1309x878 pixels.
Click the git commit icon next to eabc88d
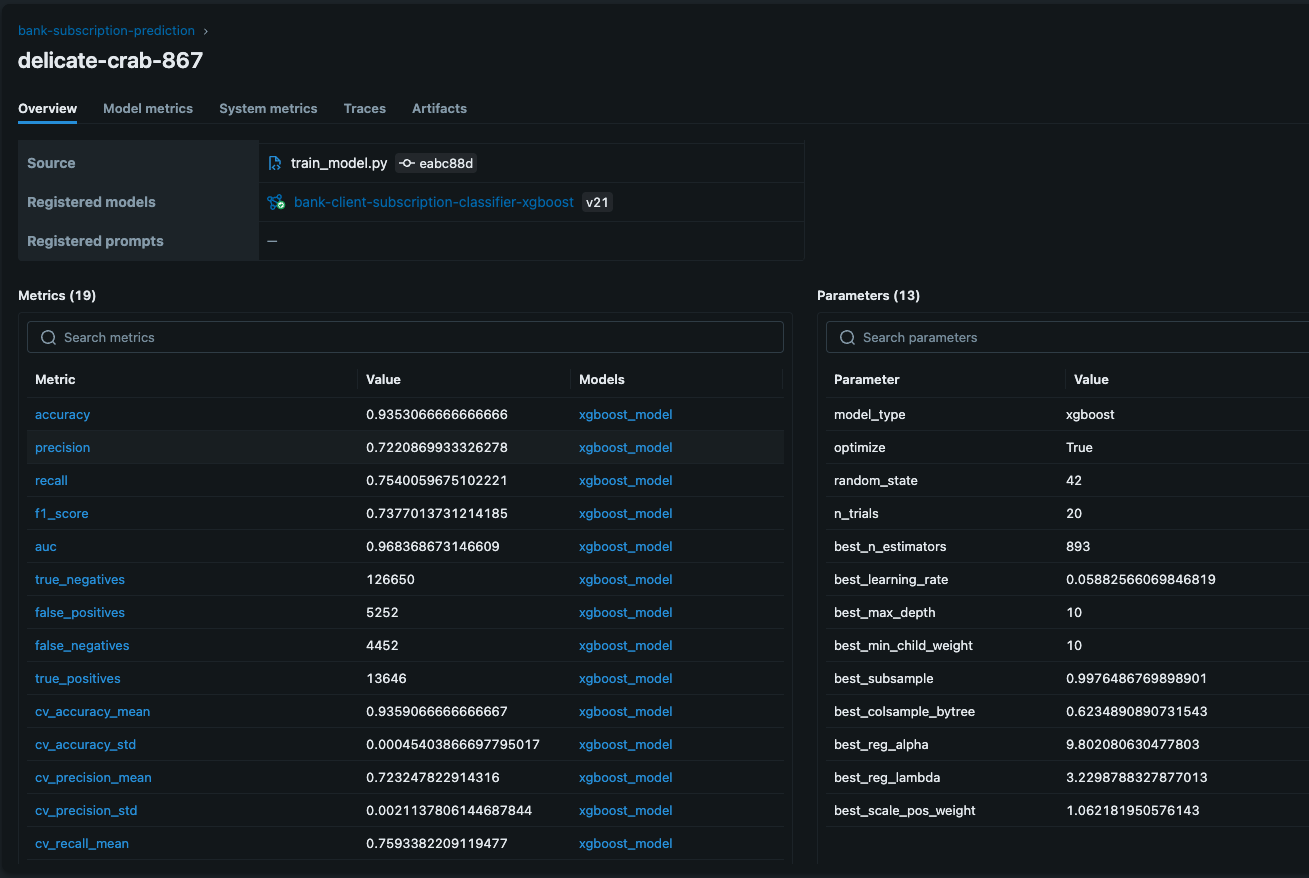pyautogui.click(x=407, y=163)
